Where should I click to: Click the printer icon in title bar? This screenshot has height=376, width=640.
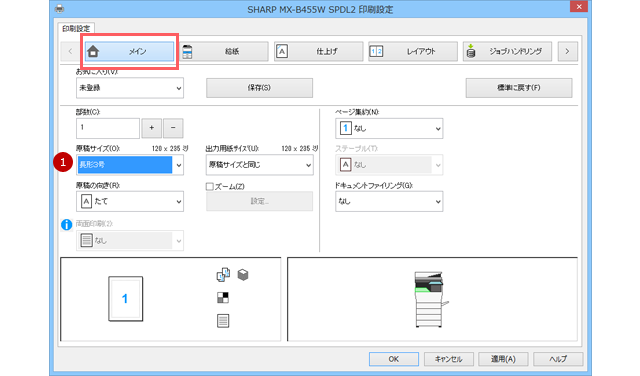[59, 9]
